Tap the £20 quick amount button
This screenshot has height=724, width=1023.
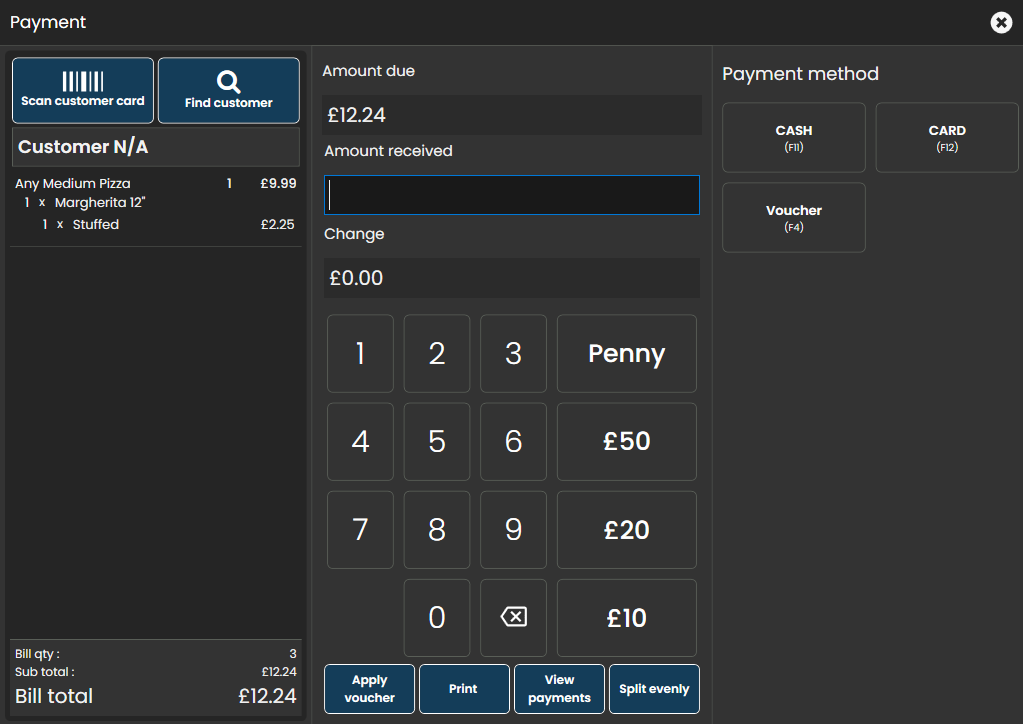(x=627, y=529)
